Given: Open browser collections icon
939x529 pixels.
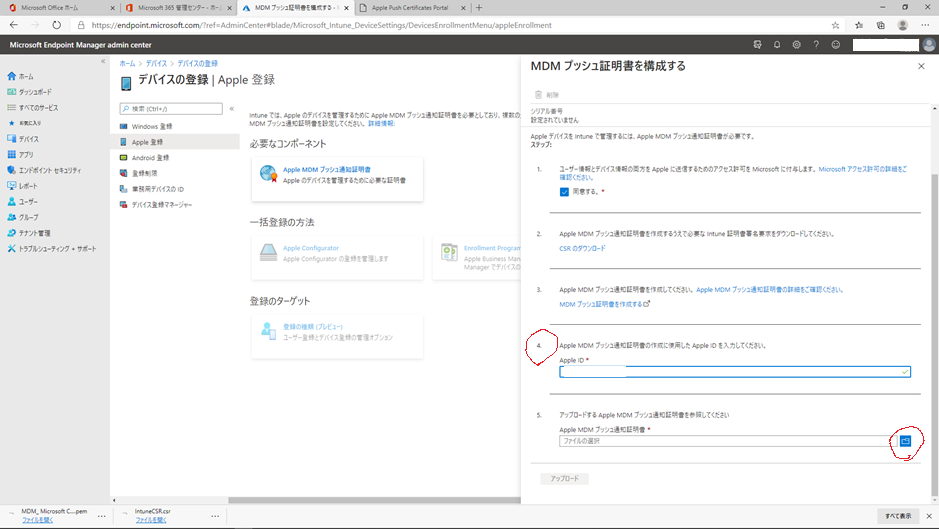Looking at the screenshot, I should 880,25.
